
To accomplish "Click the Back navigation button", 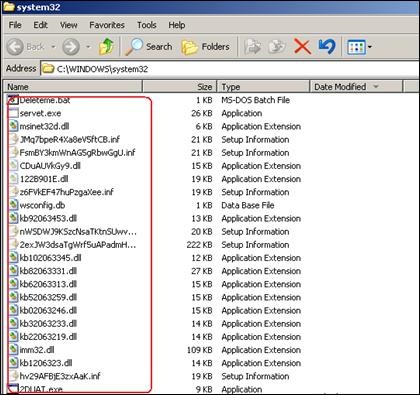I will [x=26, y=47].
